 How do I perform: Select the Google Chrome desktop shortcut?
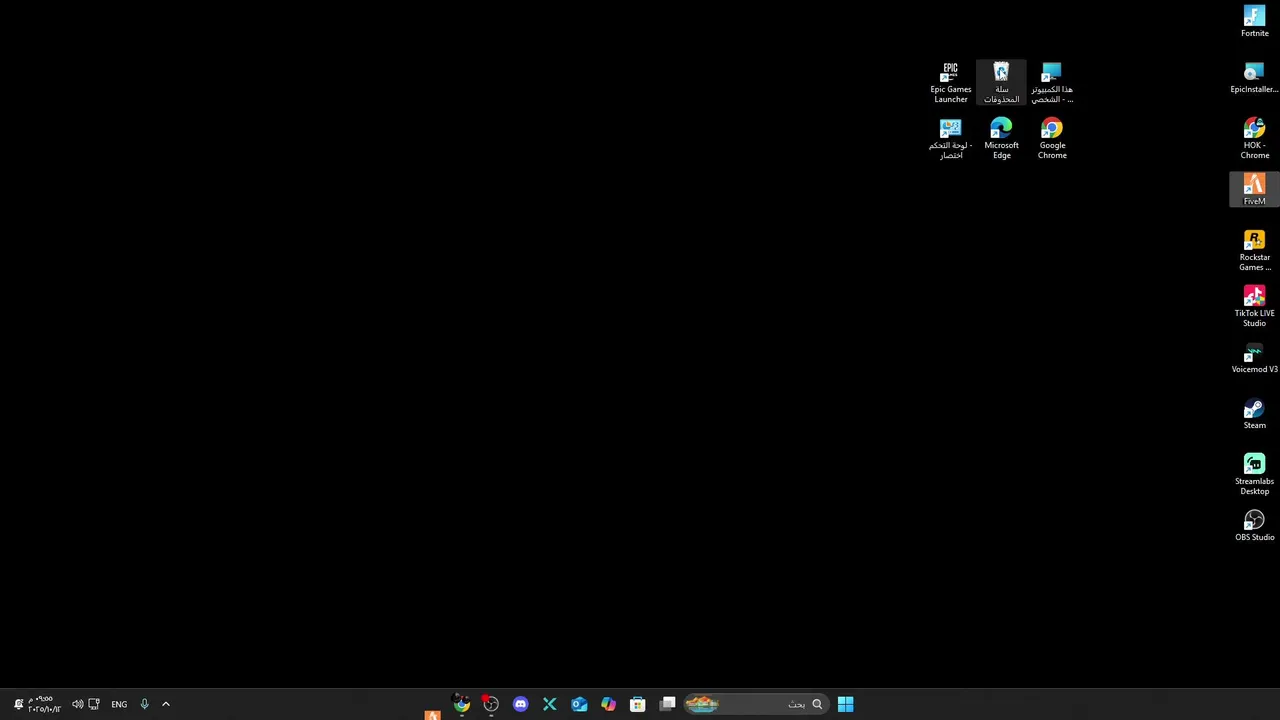click(x=1052, y=138)
